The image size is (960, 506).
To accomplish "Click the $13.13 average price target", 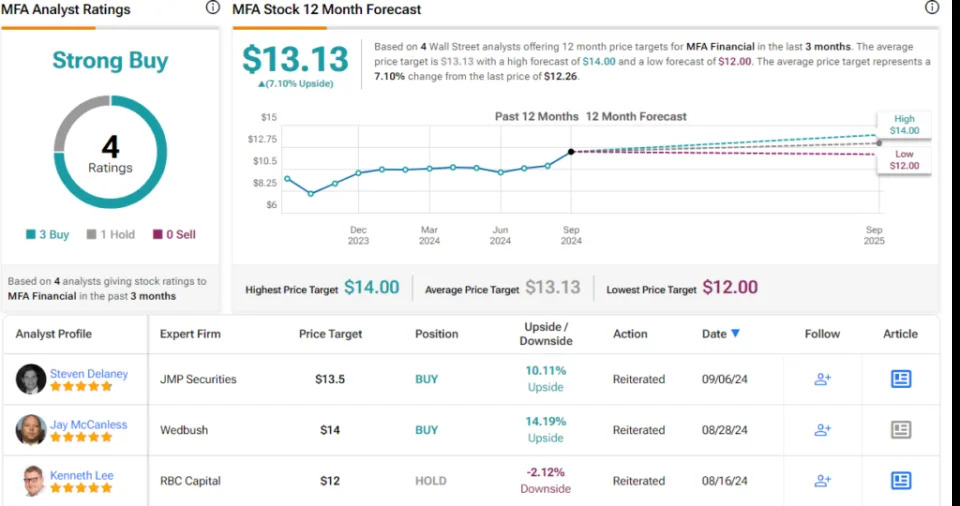I will pyautogui.click(x=295, y=59).
